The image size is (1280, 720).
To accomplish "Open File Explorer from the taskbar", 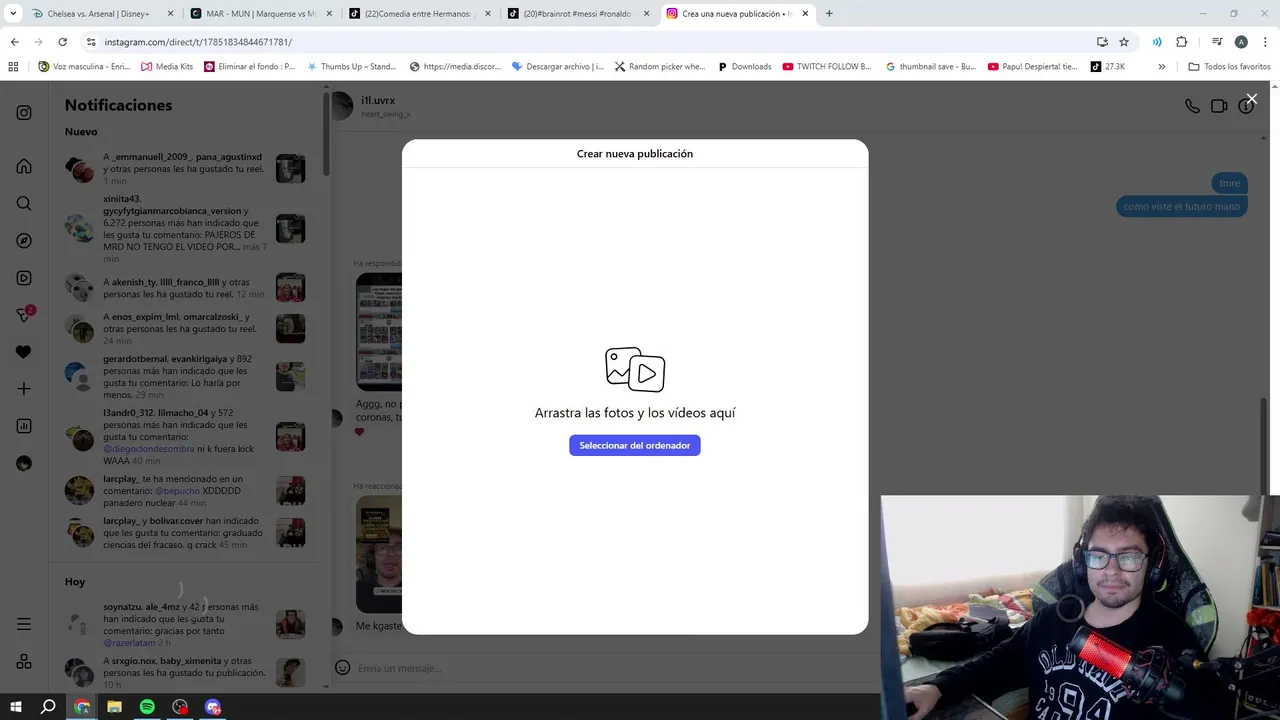I will [114, 707].
